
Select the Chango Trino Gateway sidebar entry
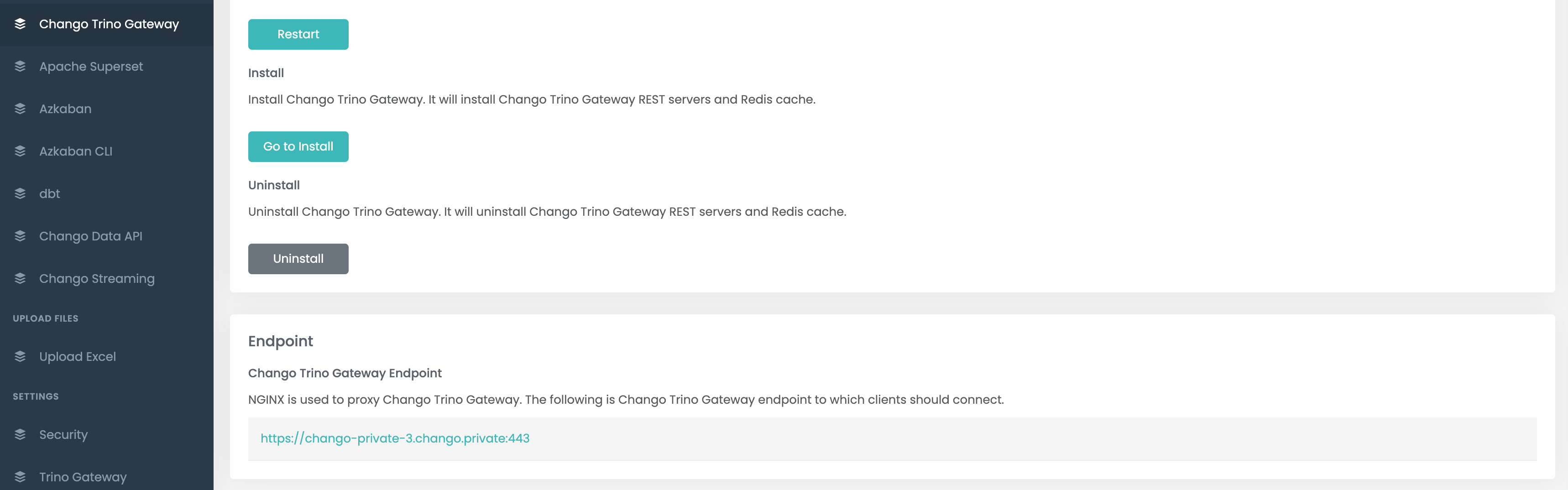[109, 24]
